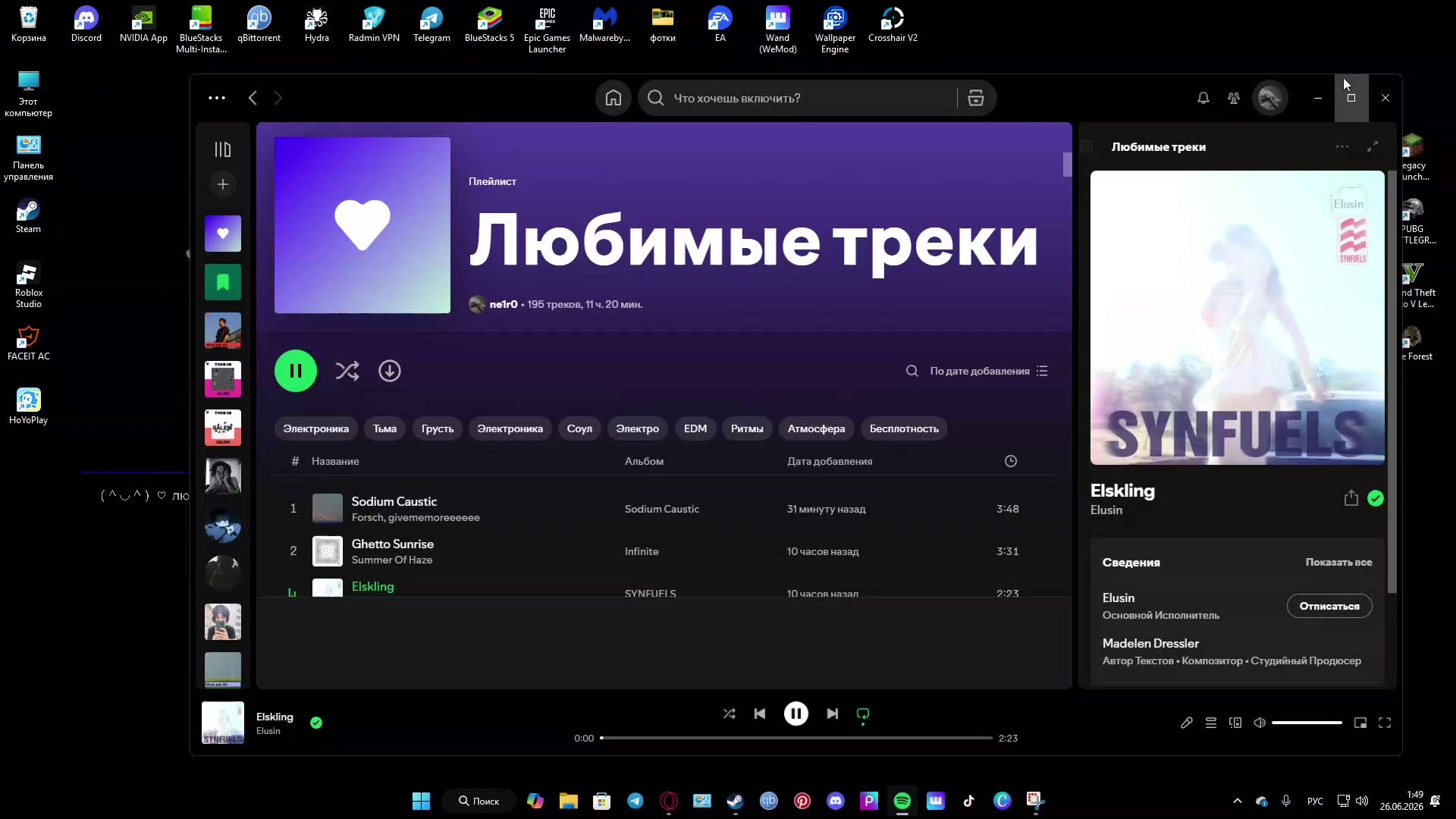Screen dimensions: 1456x819
Task: Mute with the volume speaker icon
Action: 1260,723
